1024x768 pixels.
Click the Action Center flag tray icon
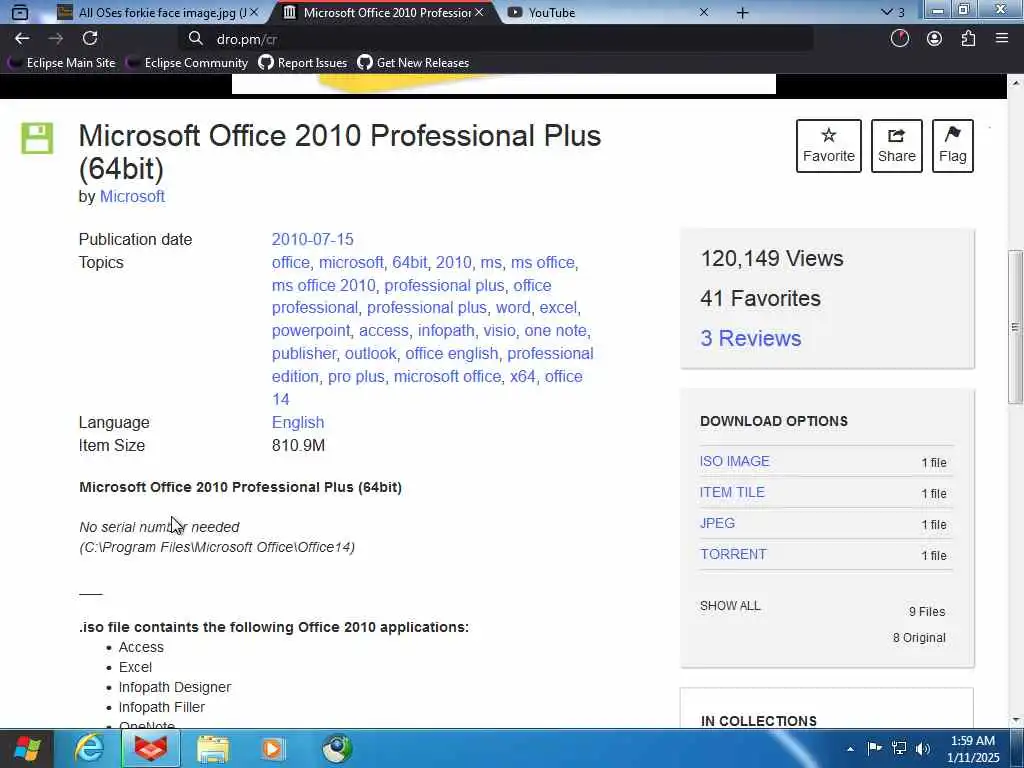(x=874, y=748)
